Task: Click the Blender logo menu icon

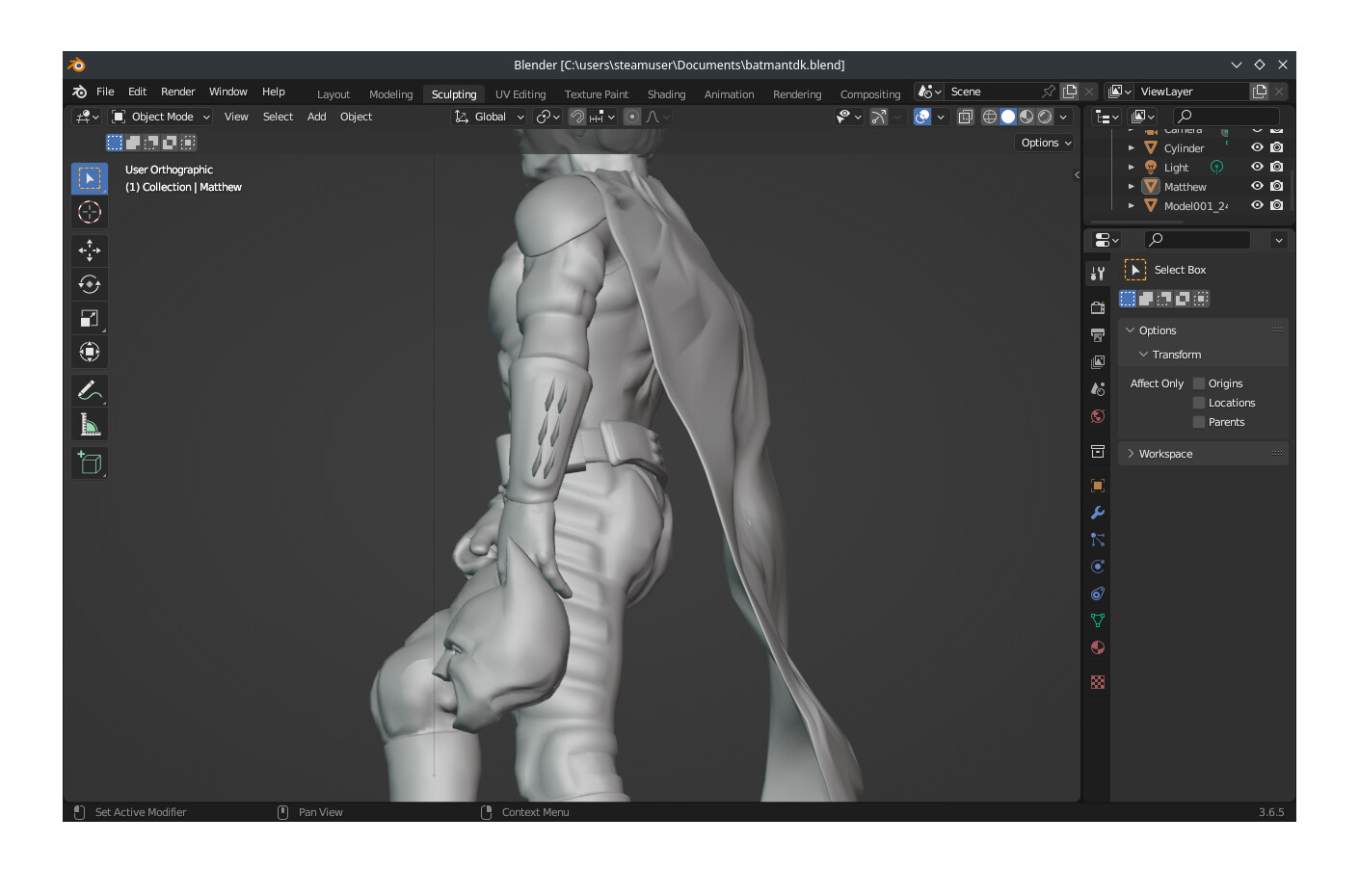Action: [79, 92]
